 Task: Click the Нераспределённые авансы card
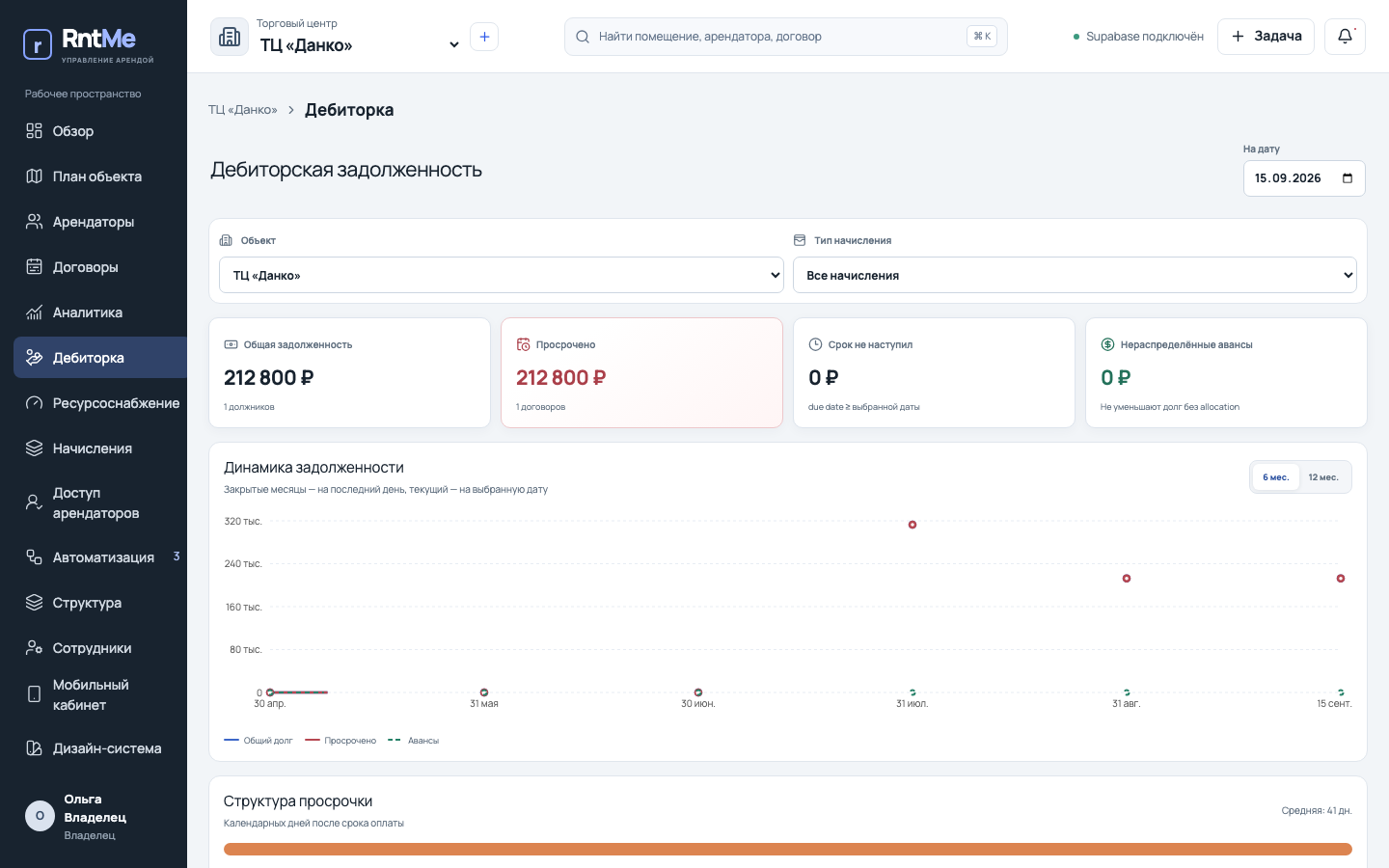tap(1227, 373)
